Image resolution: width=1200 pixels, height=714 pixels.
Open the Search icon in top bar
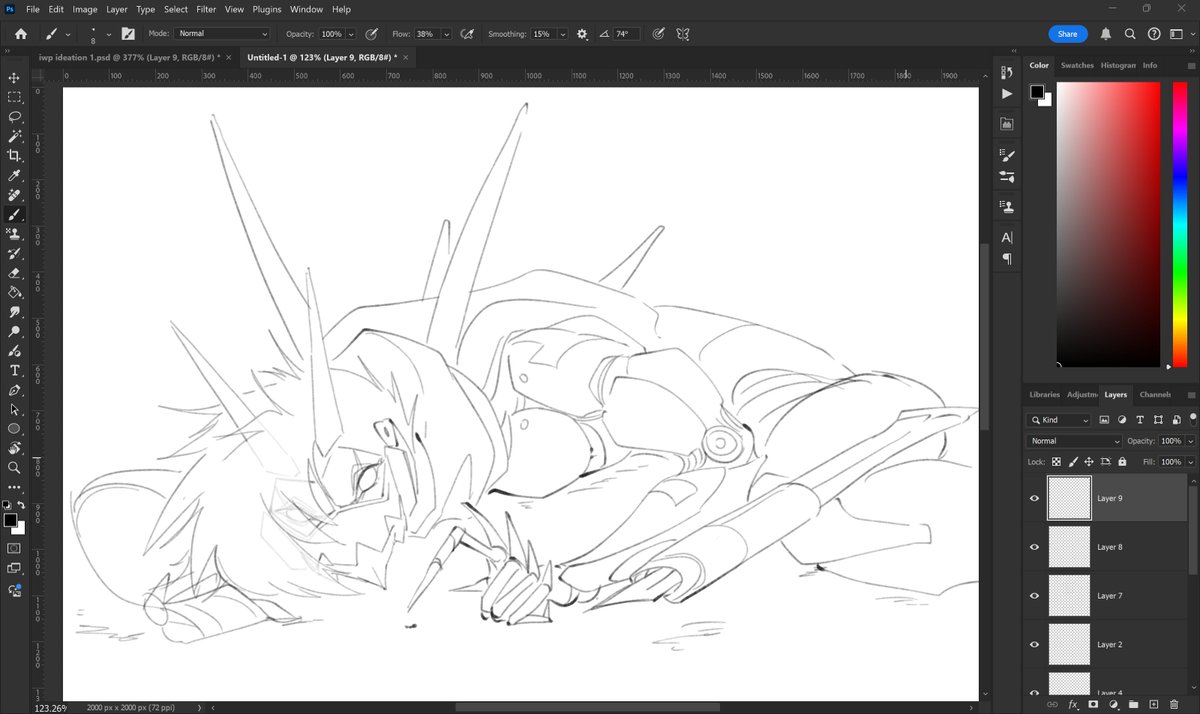[x=1130, y=34]
